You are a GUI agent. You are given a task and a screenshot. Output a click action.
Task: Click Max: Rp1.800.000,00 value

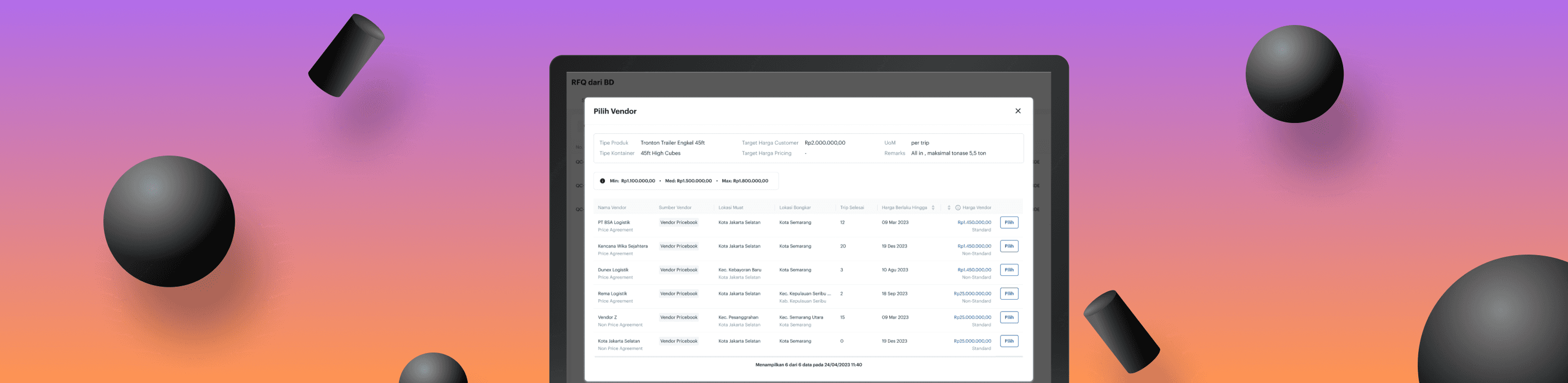(x=745, y=181)
